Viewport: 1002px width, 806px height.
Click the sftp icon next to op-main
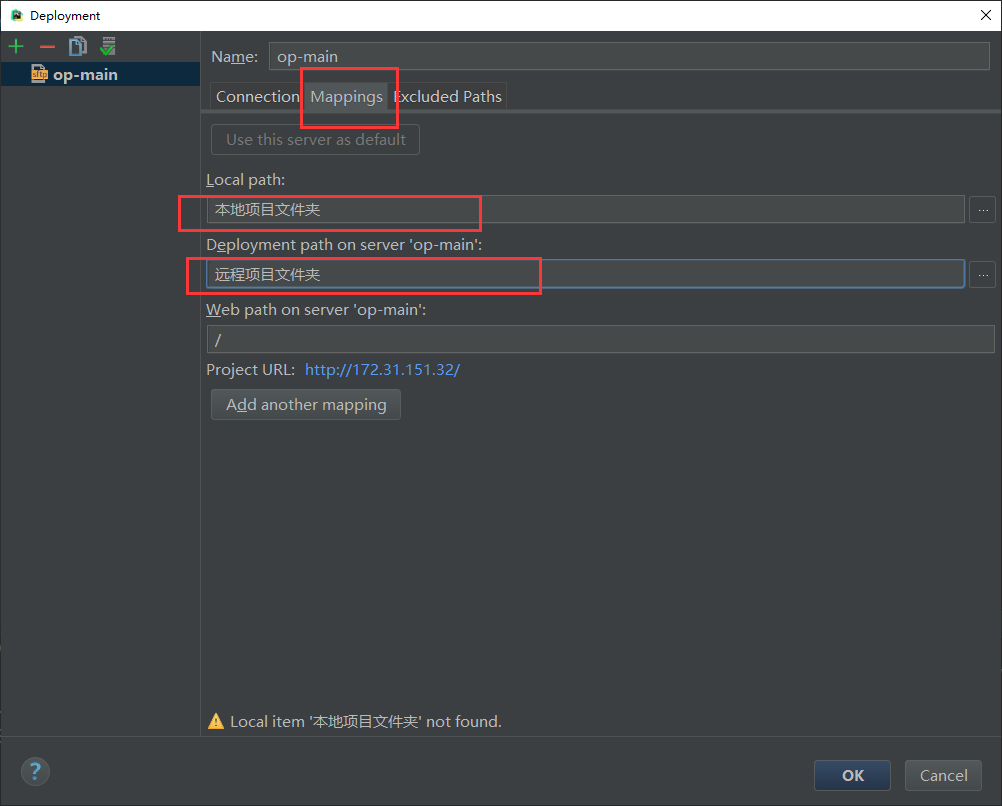click(x=38, y=73)
